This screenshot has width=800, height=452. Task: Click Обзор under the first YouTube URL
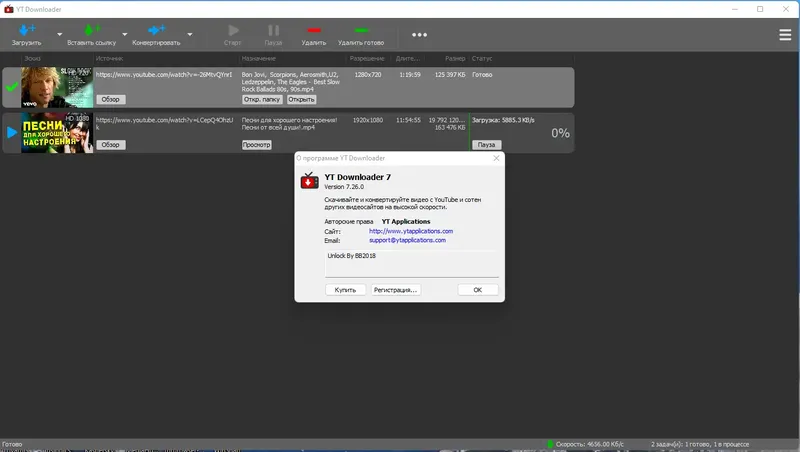(110, 99)
